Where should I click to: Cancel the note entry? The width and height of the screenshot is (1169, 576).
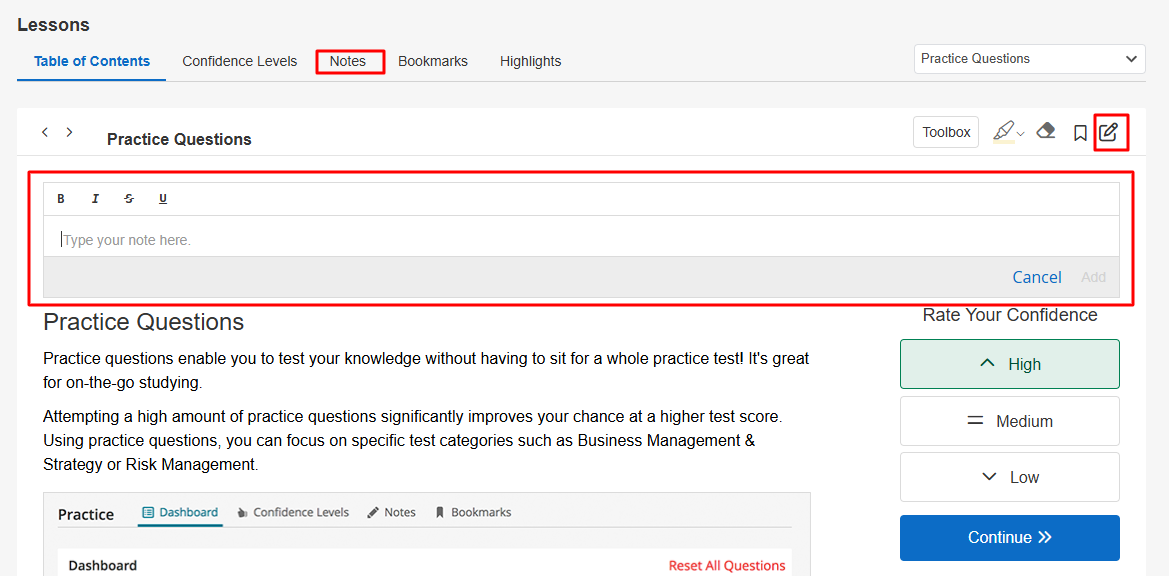[1036, 277]
